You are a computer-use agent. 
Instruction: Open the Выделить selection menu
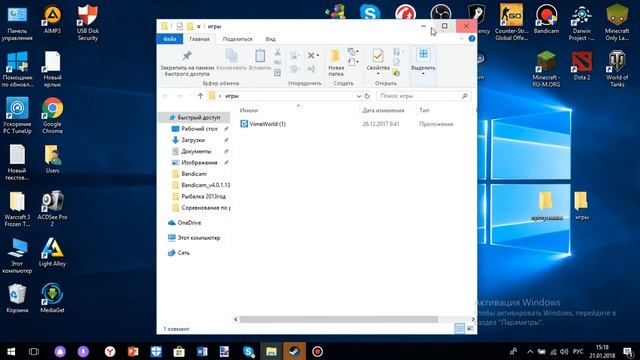(x=423, y=61)
